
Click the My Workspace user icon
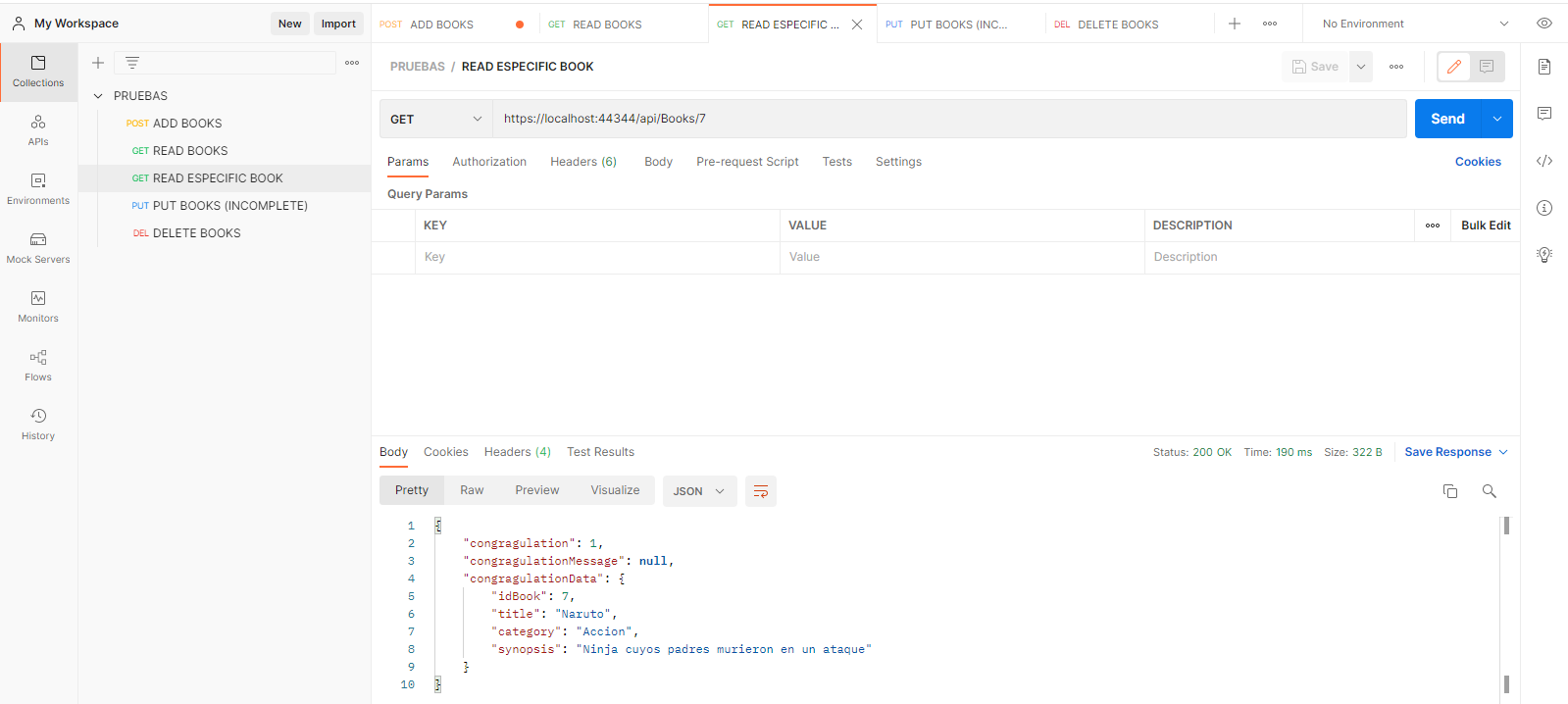pos(19,24)
